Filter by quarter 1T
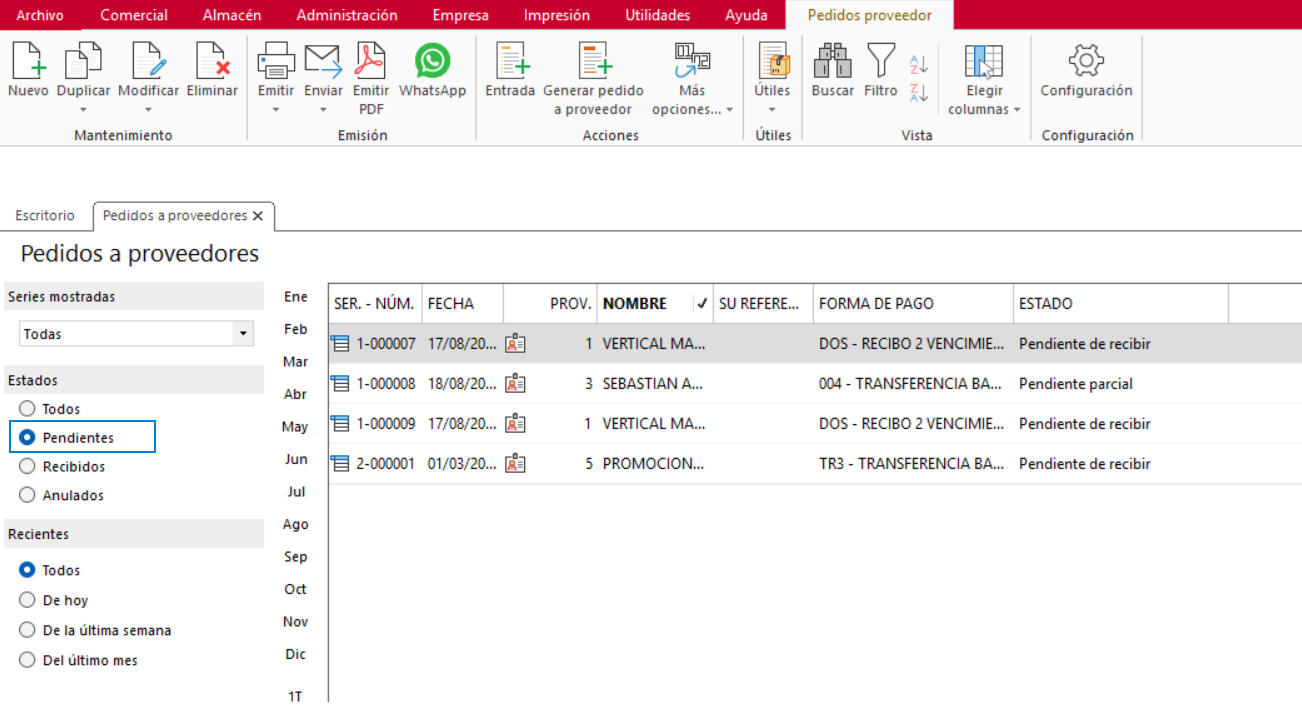Screen dimensions: 1302x711 point(296,696)
